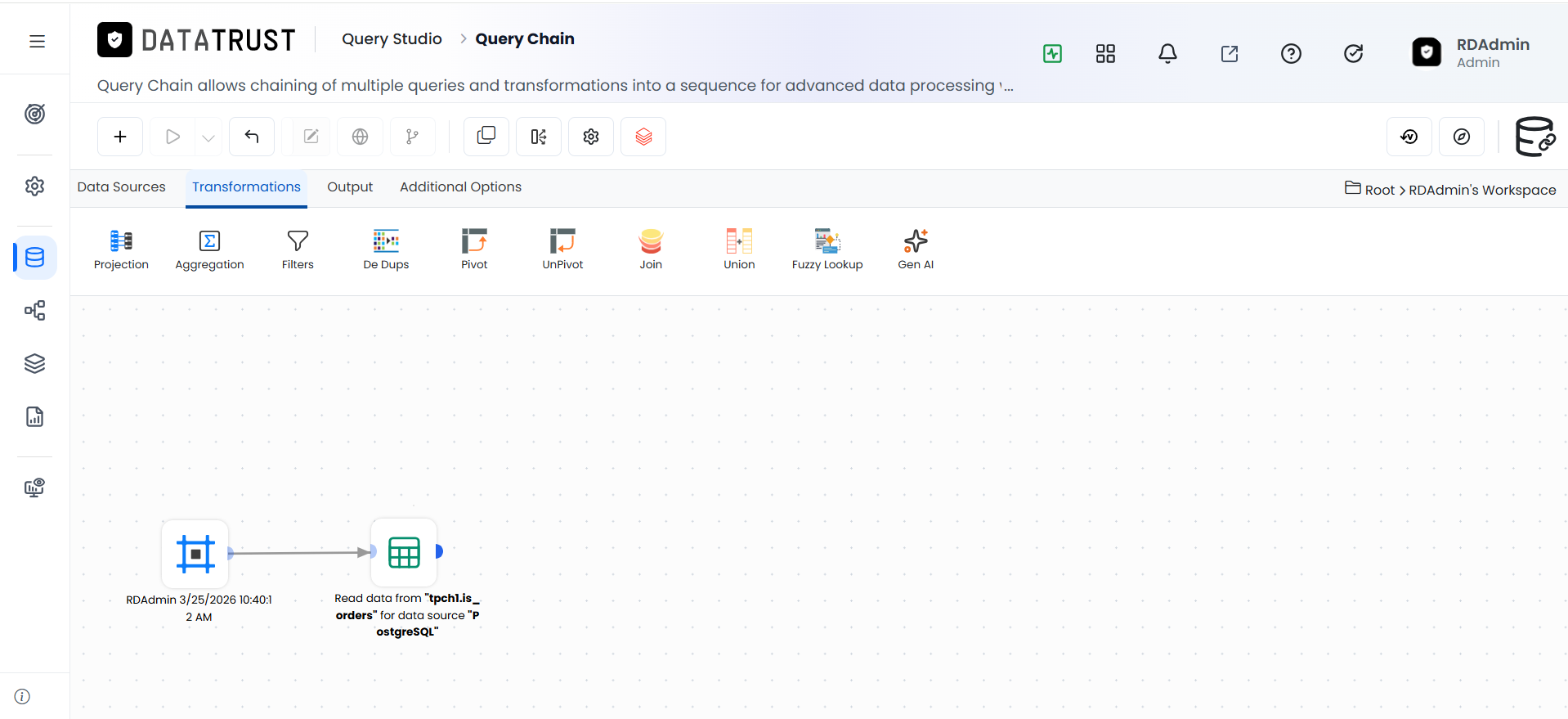Open the green activity monitor icon
The height and width of the screenshot is (719, 1568).
point(1052,54)
